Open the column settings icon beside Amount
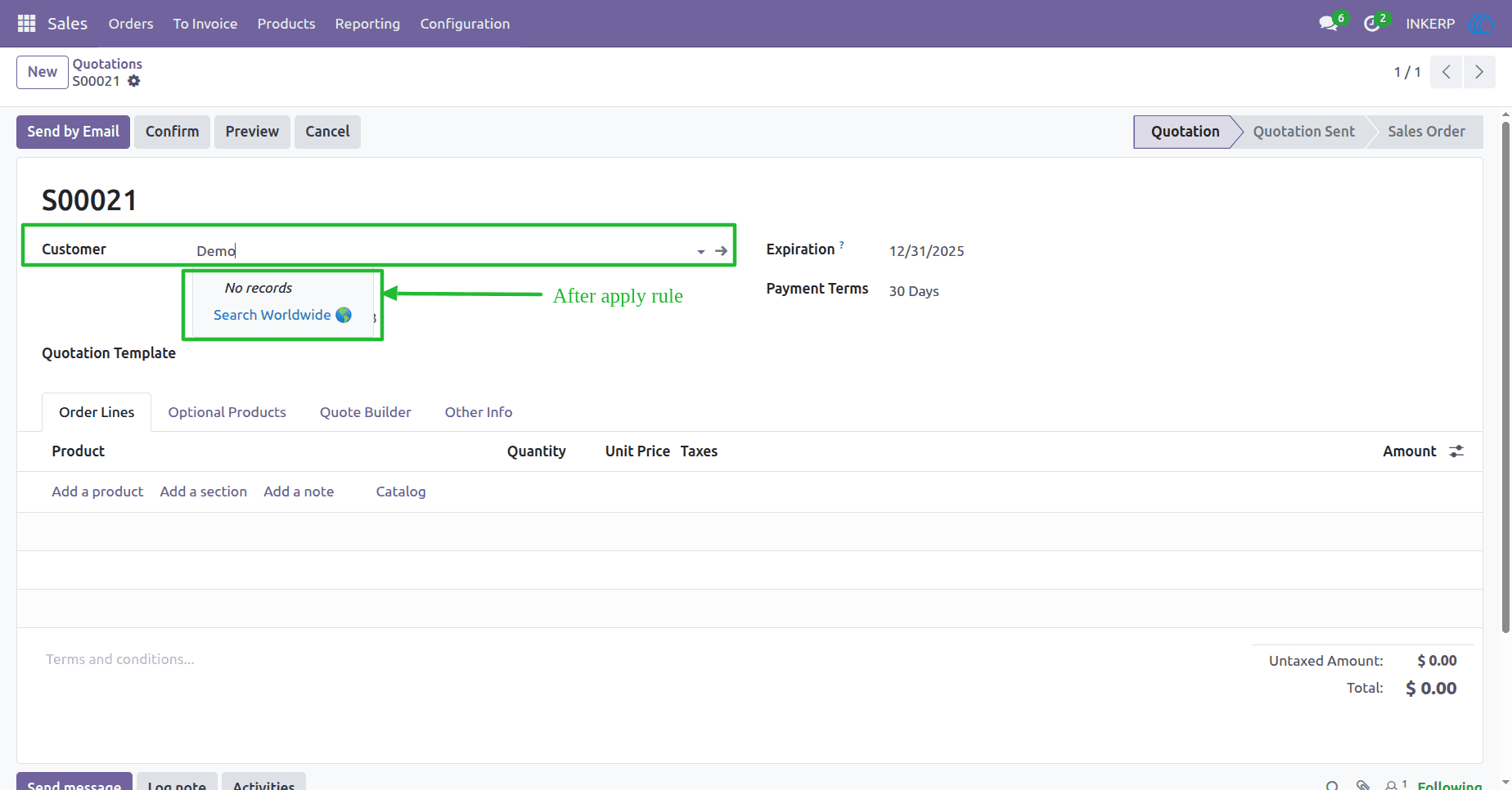The height and width of the screenshot is (790, 1512). click(1456, 451)
